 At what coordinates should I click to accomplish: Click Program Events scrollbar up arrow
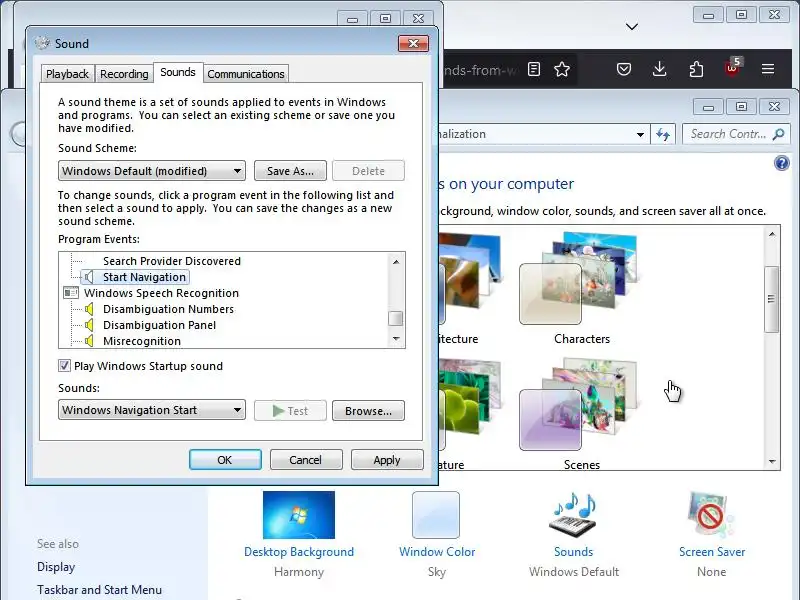click(x=396, y=262)
